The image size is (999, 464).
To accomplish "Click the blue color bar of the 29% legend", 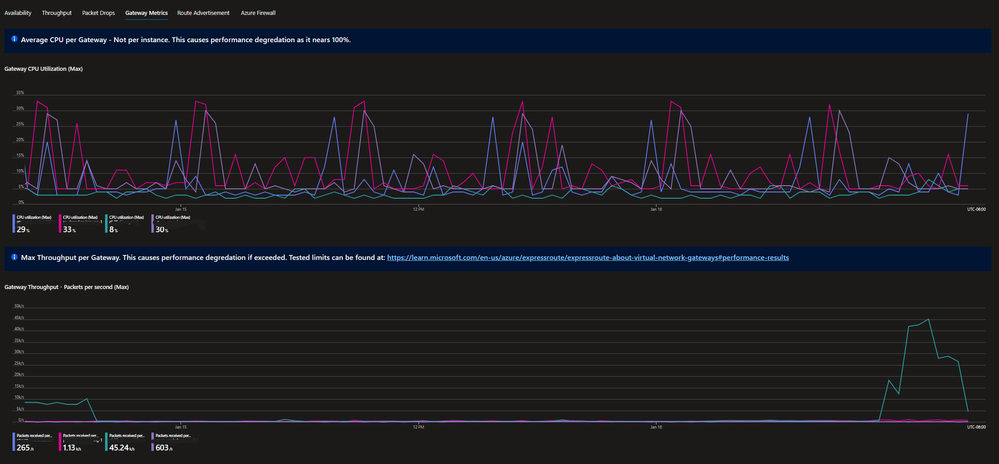I will point(13,224).
